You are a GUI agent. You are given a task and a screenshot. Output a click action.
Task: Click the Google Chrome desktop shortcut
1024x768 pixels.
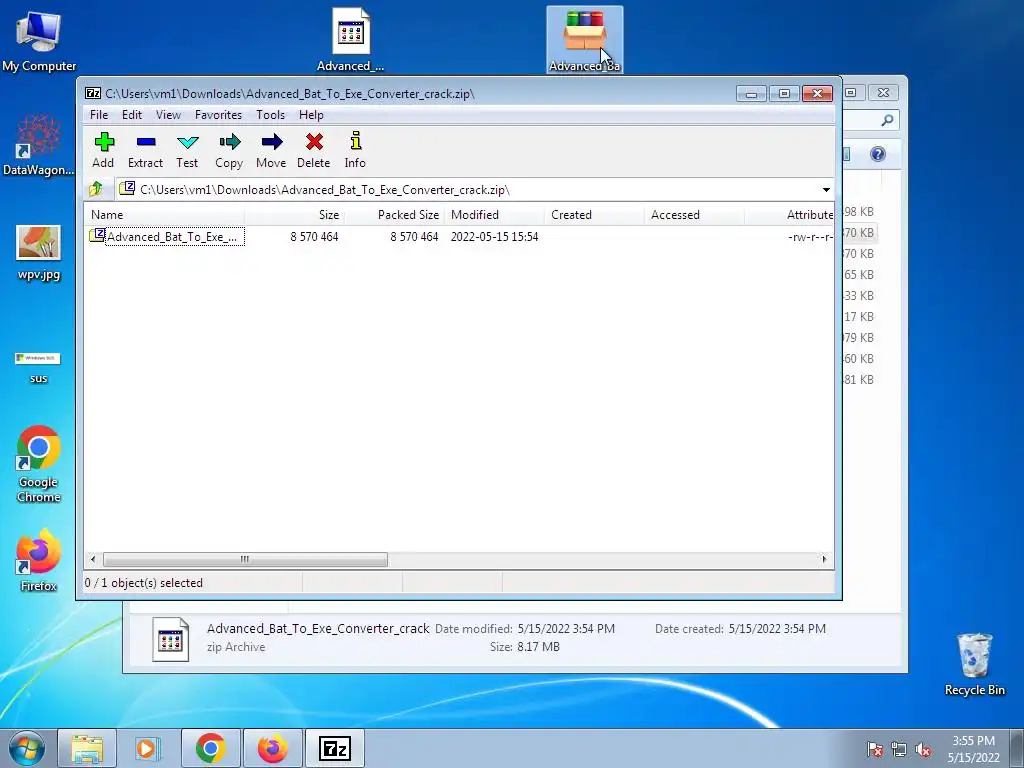(39, 464)
